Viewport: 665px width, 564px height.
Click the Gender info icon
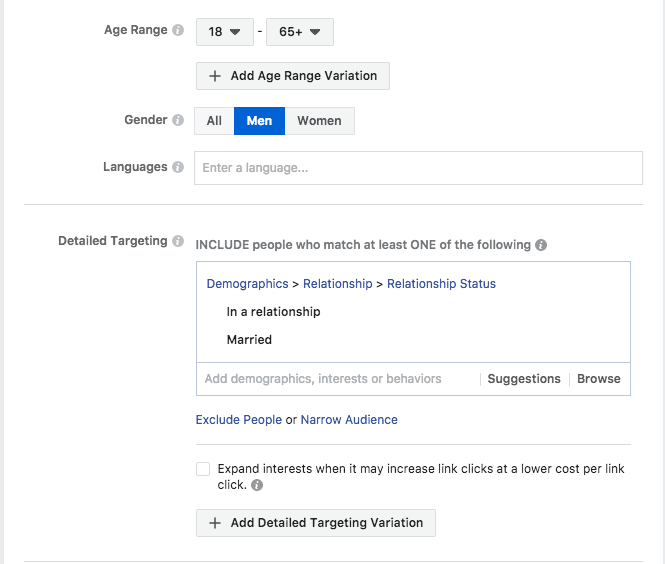point(178,121)
